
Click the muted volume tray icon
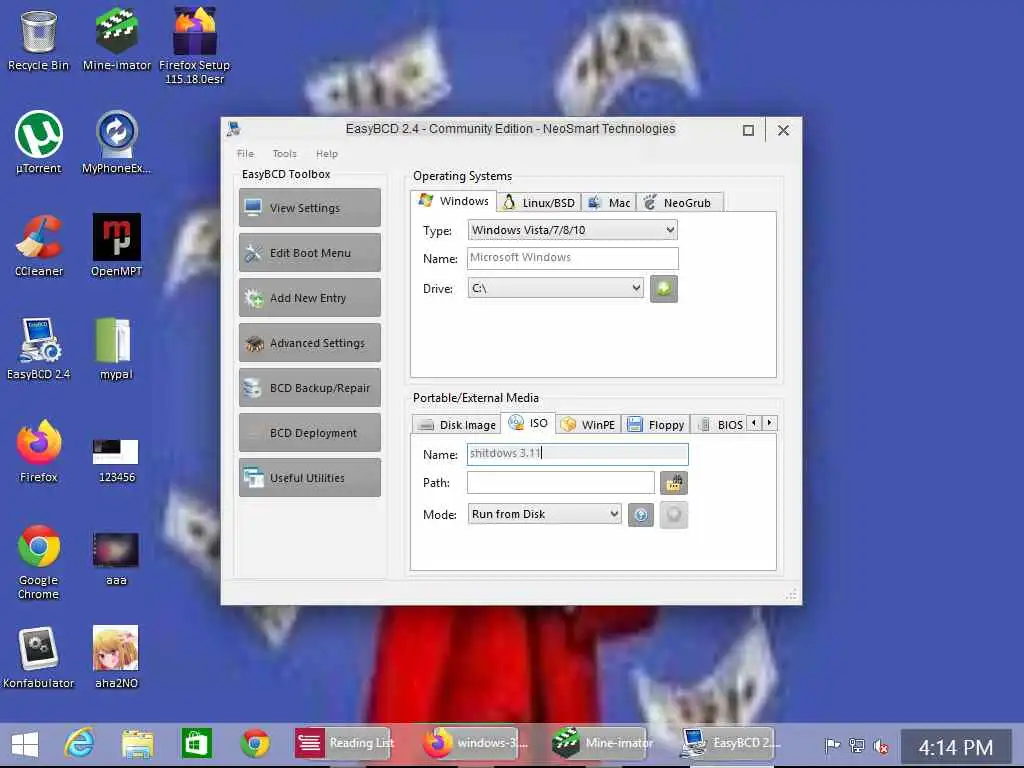[x=881, y=746]
